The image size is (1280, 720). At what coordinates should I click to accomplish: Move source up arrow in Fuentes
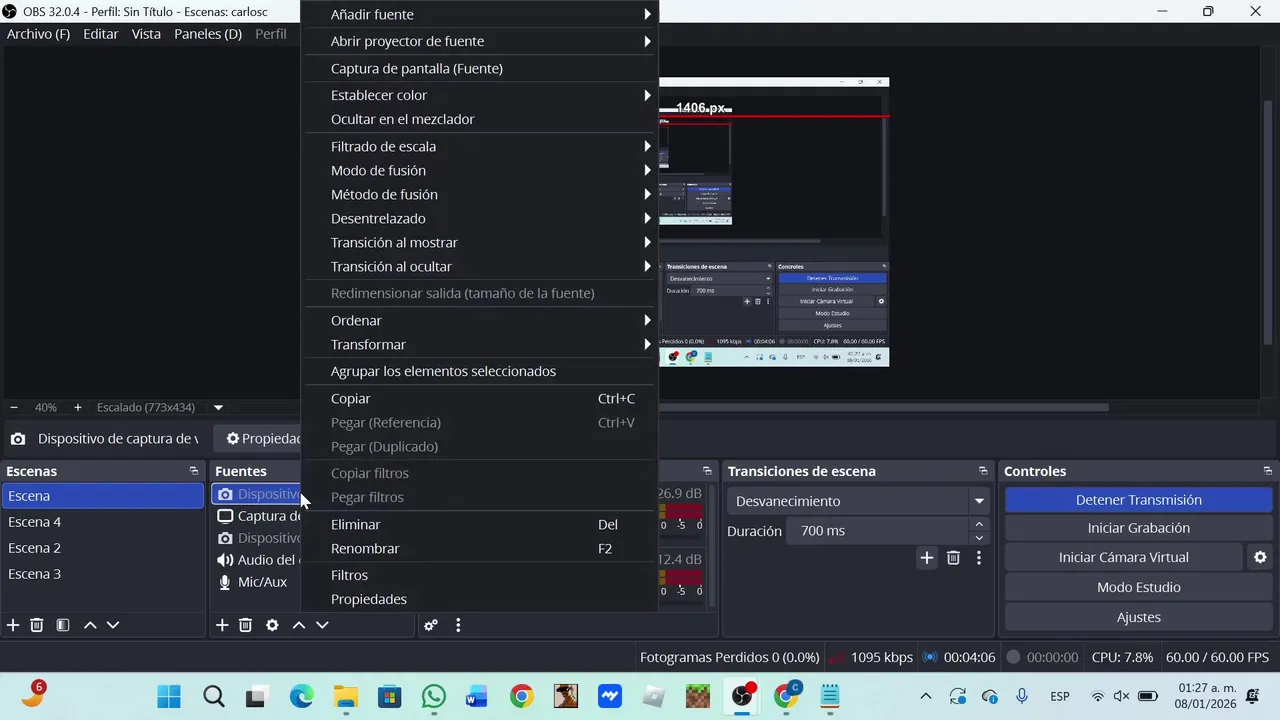click(x=299, y=625)
